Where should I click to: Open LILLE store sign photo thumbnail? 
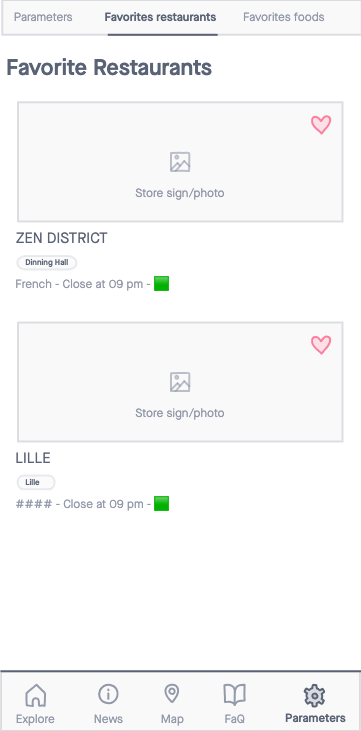point(180,382)
